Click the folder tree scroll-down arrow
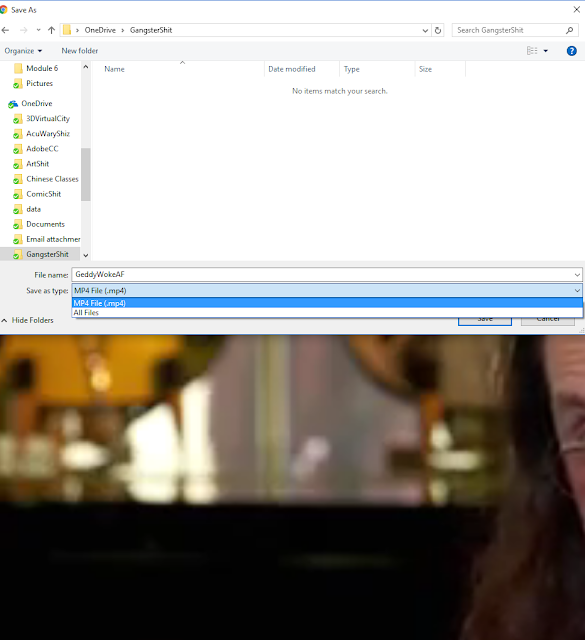The height and width of the screenshot is (640, 585). (86, 256)
